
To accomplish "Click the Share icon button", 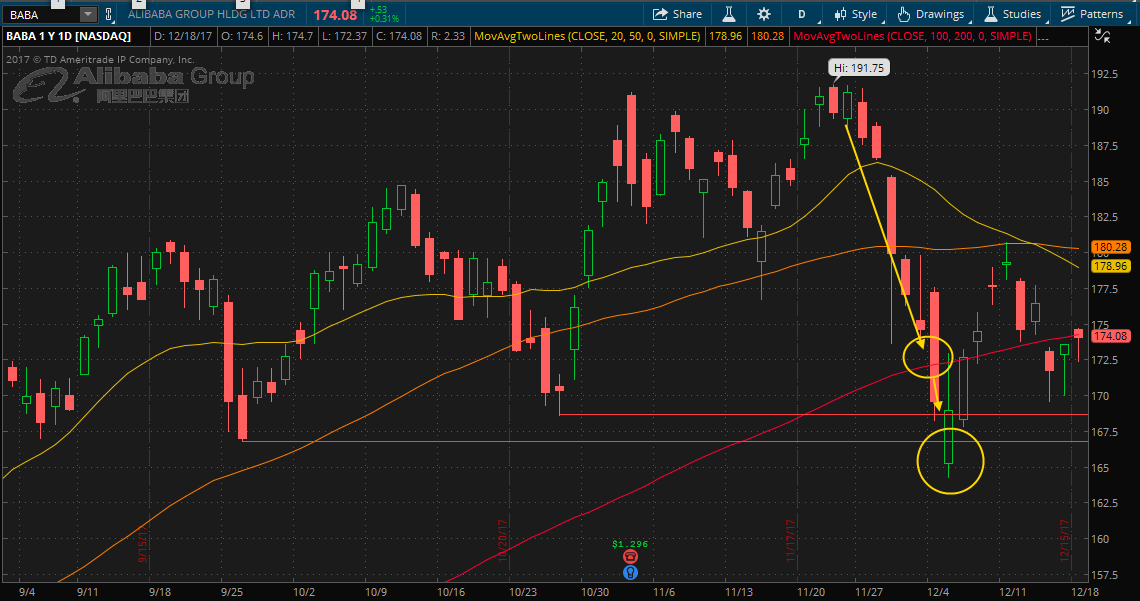I will pos(677,14).
